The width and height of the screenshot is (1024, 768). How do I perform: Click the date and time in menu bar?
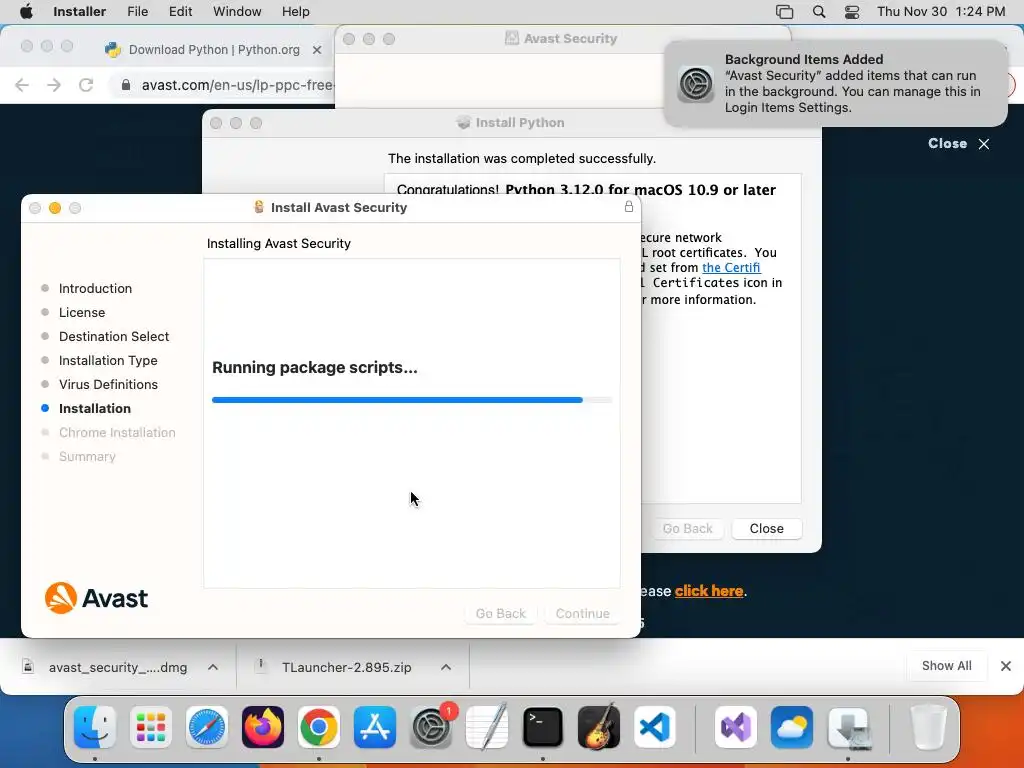tap(940, 12)
